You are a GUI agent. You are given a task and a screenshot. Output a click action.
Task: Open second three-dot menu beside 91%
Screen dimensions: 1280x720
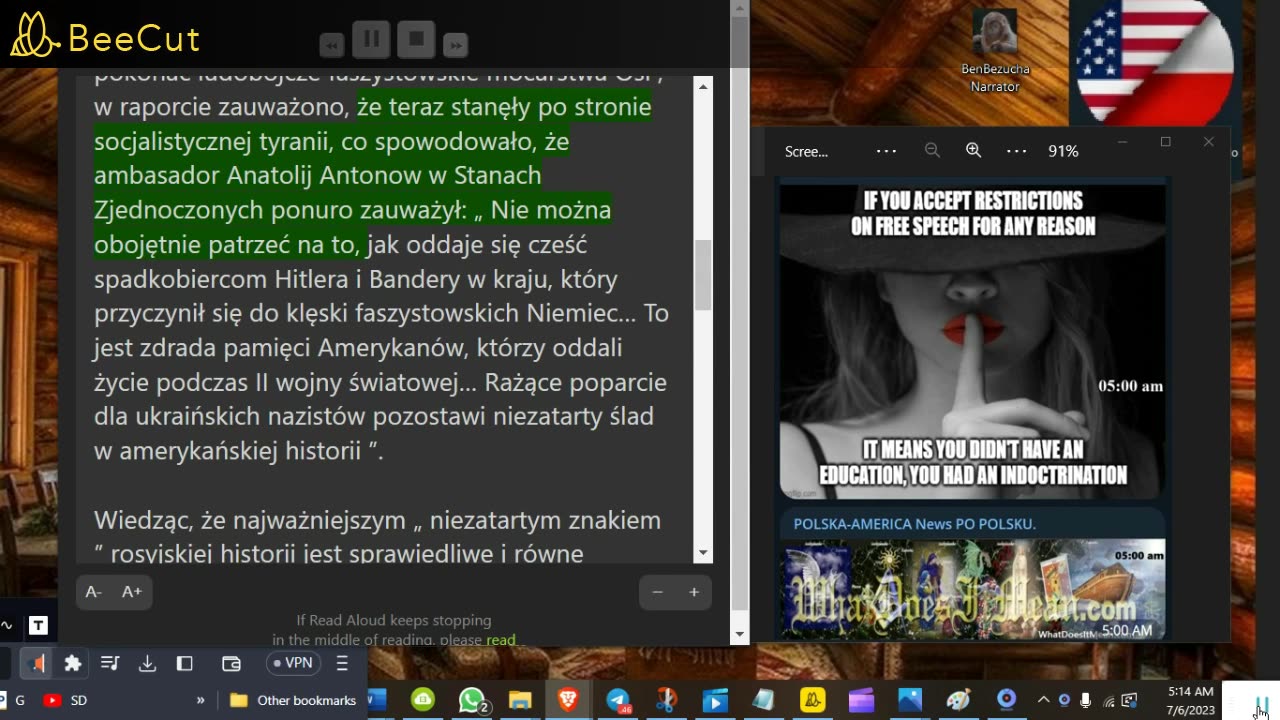point(1016,151)
